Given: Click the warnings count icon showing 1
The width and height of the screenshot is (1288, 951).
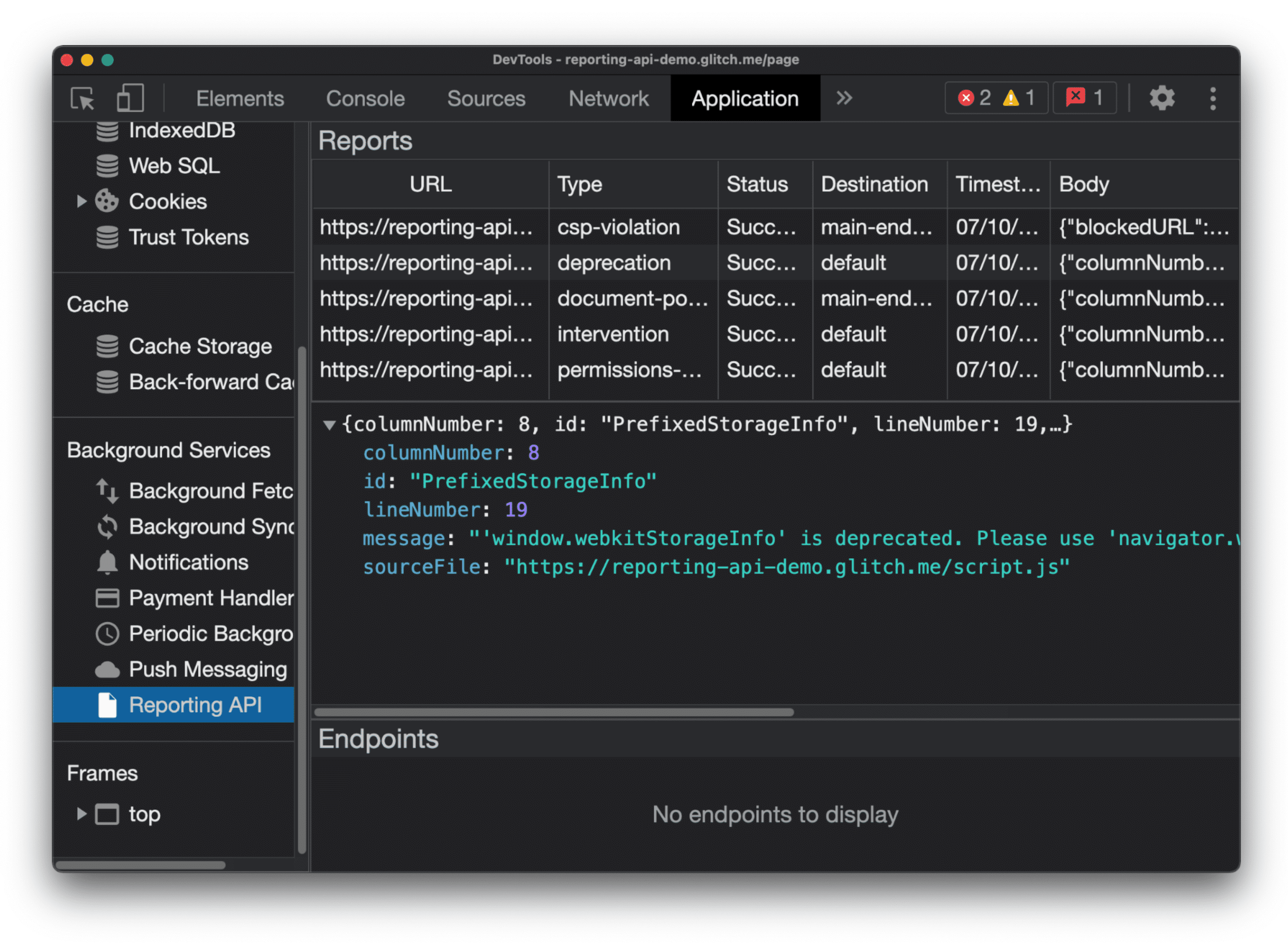Looking at the screenshot, I should coord(1017,98).
